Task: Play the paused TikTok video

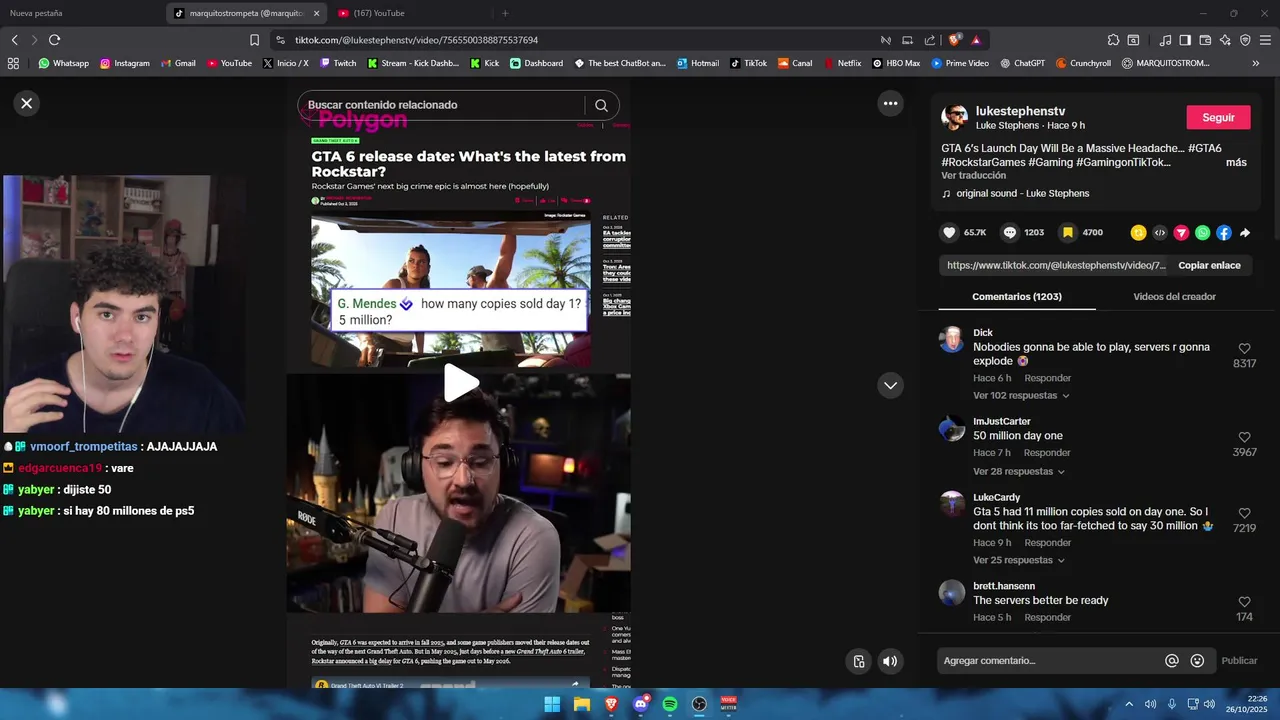Action: pyautogui.click(x=460, y=383)
